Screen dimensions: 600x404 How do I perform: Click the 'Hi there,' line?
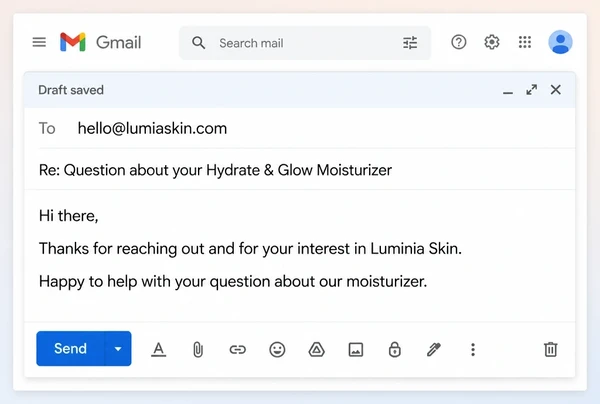pos(68,216)
